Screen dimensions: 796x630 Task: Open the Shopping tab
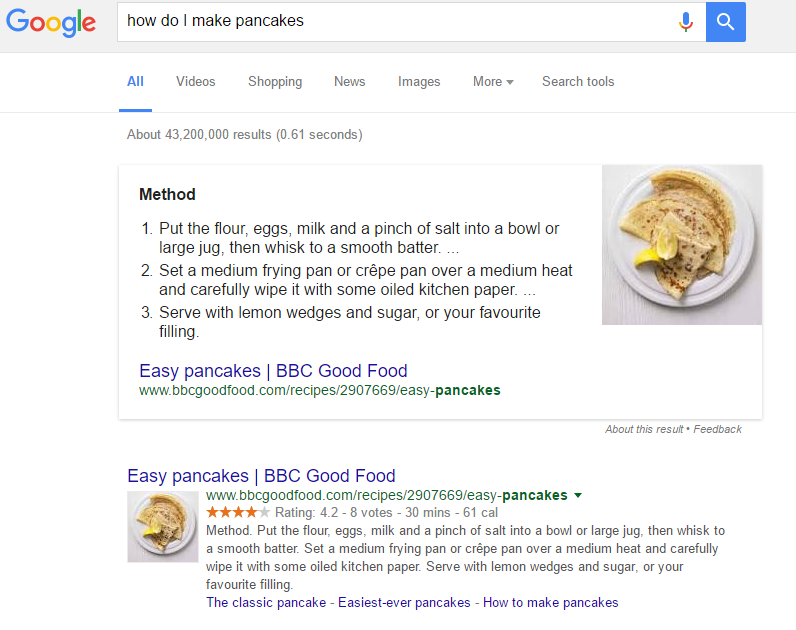(x=275, y=82)
